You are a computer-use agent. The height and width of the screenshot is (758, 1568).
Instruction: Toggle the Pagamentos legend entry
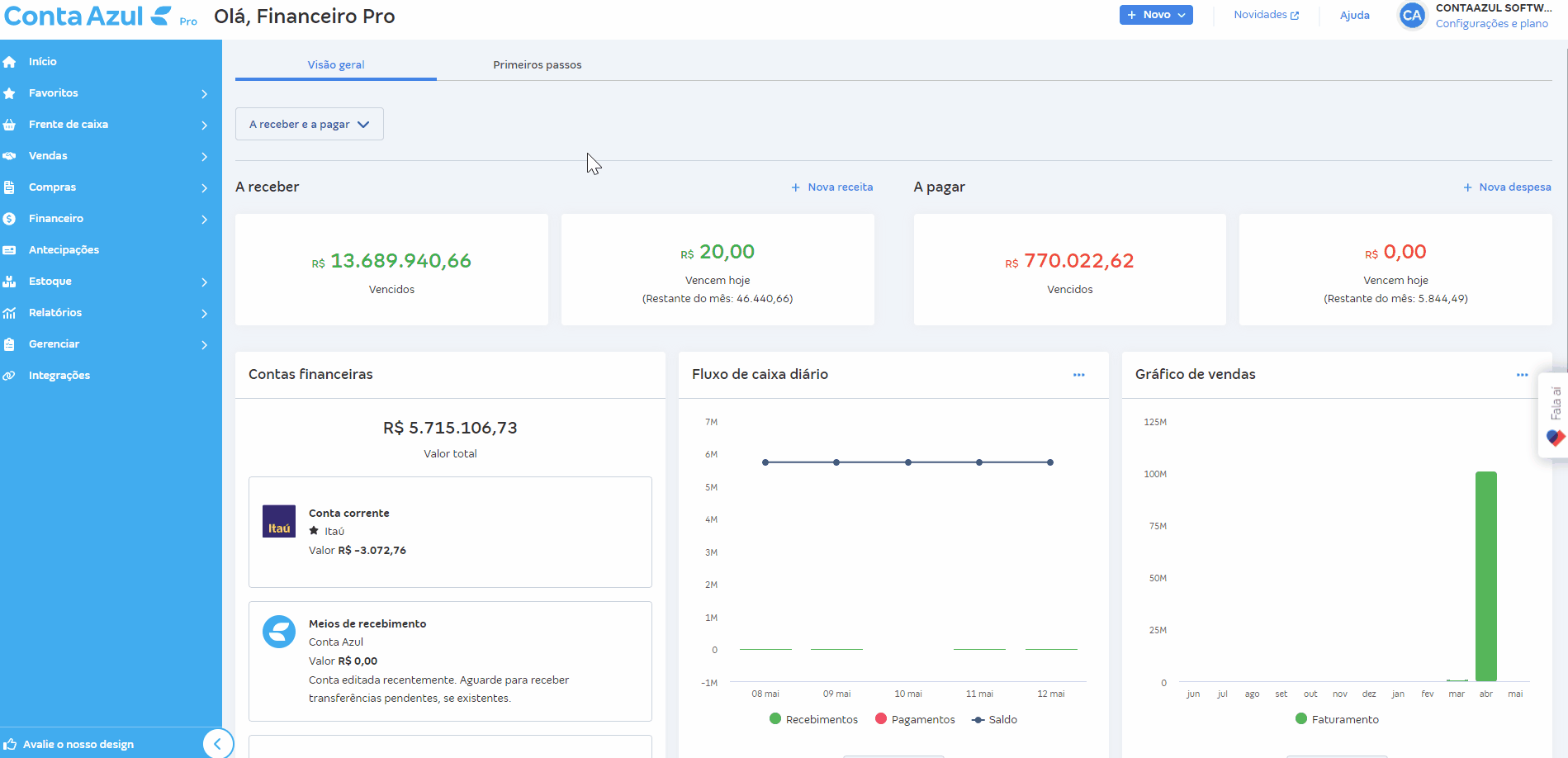[x=915, y=719]
